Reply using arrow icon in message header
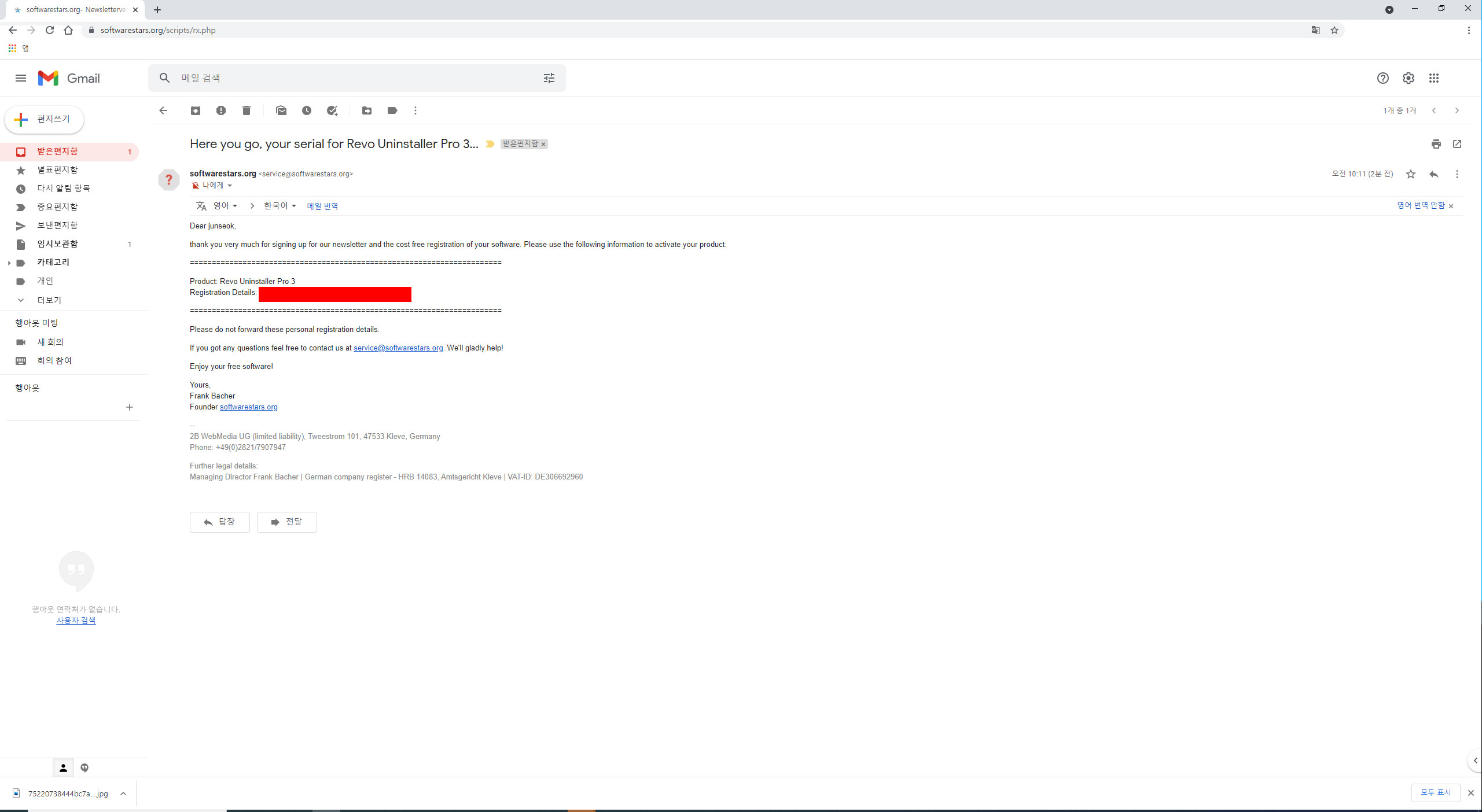 pyautogui.click(x=1433, y=174)
